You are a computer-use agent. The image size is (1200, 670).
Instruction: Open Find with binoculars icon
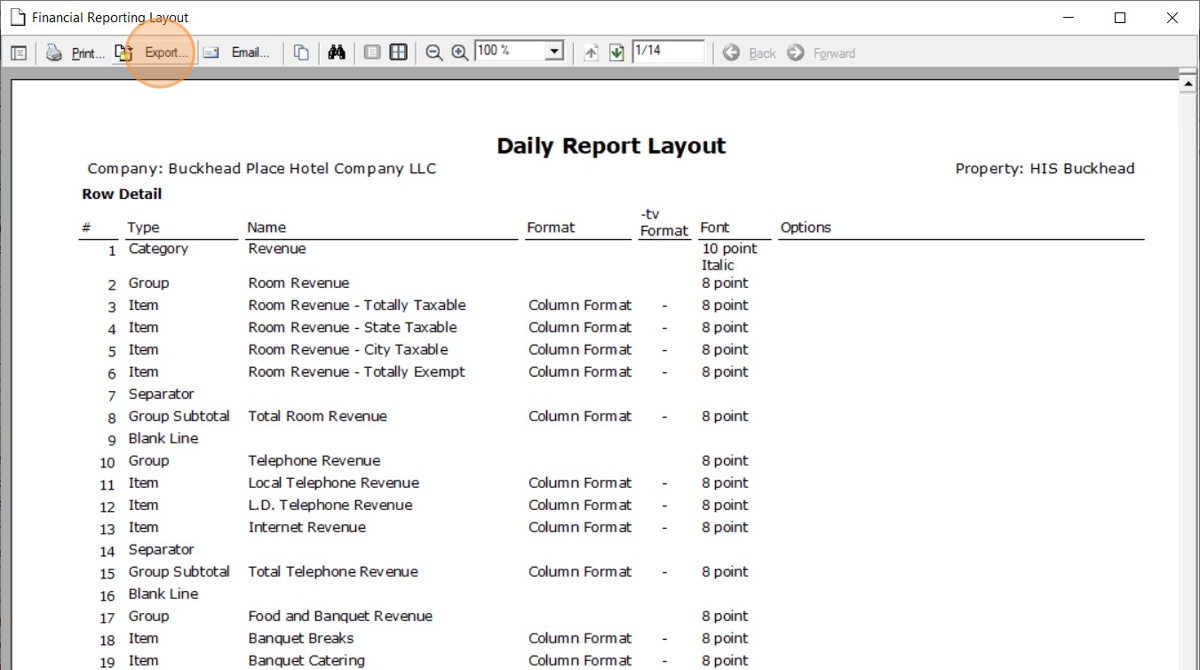[336, 53]
